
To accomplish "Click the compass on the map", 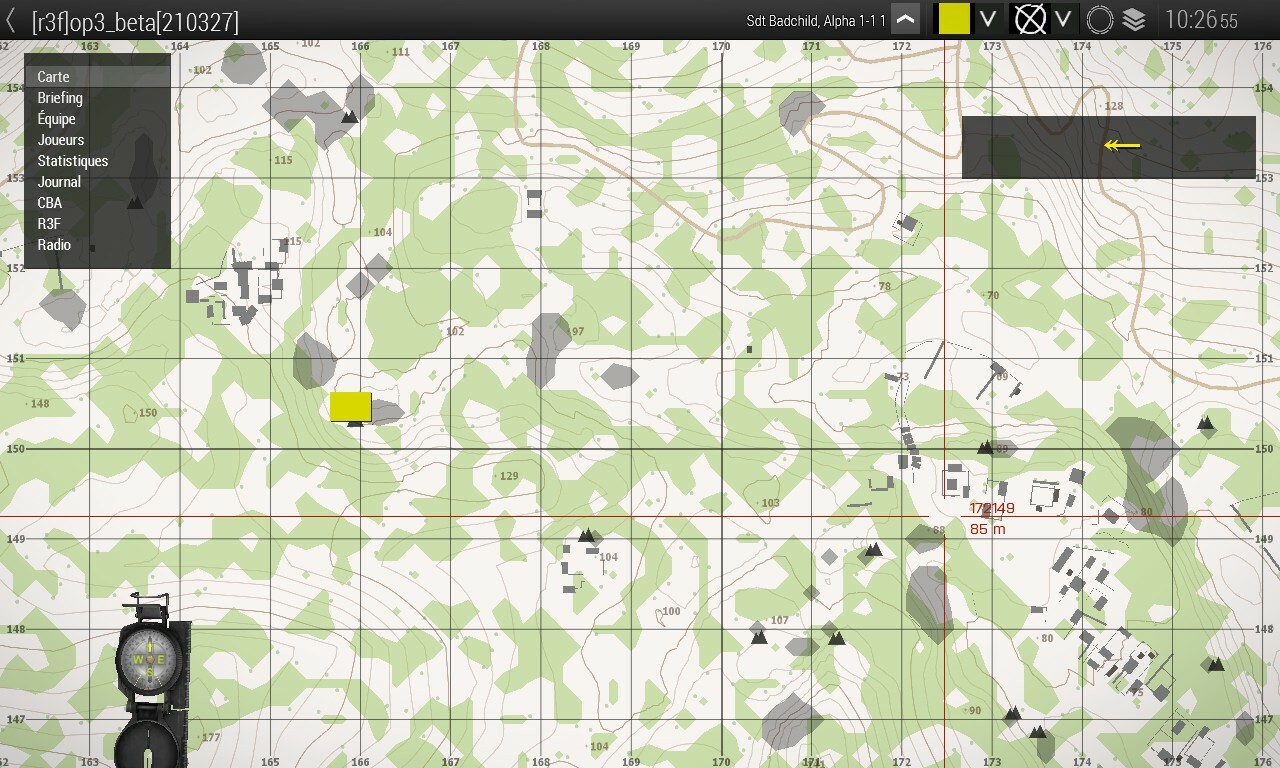I will coord(150,680).
